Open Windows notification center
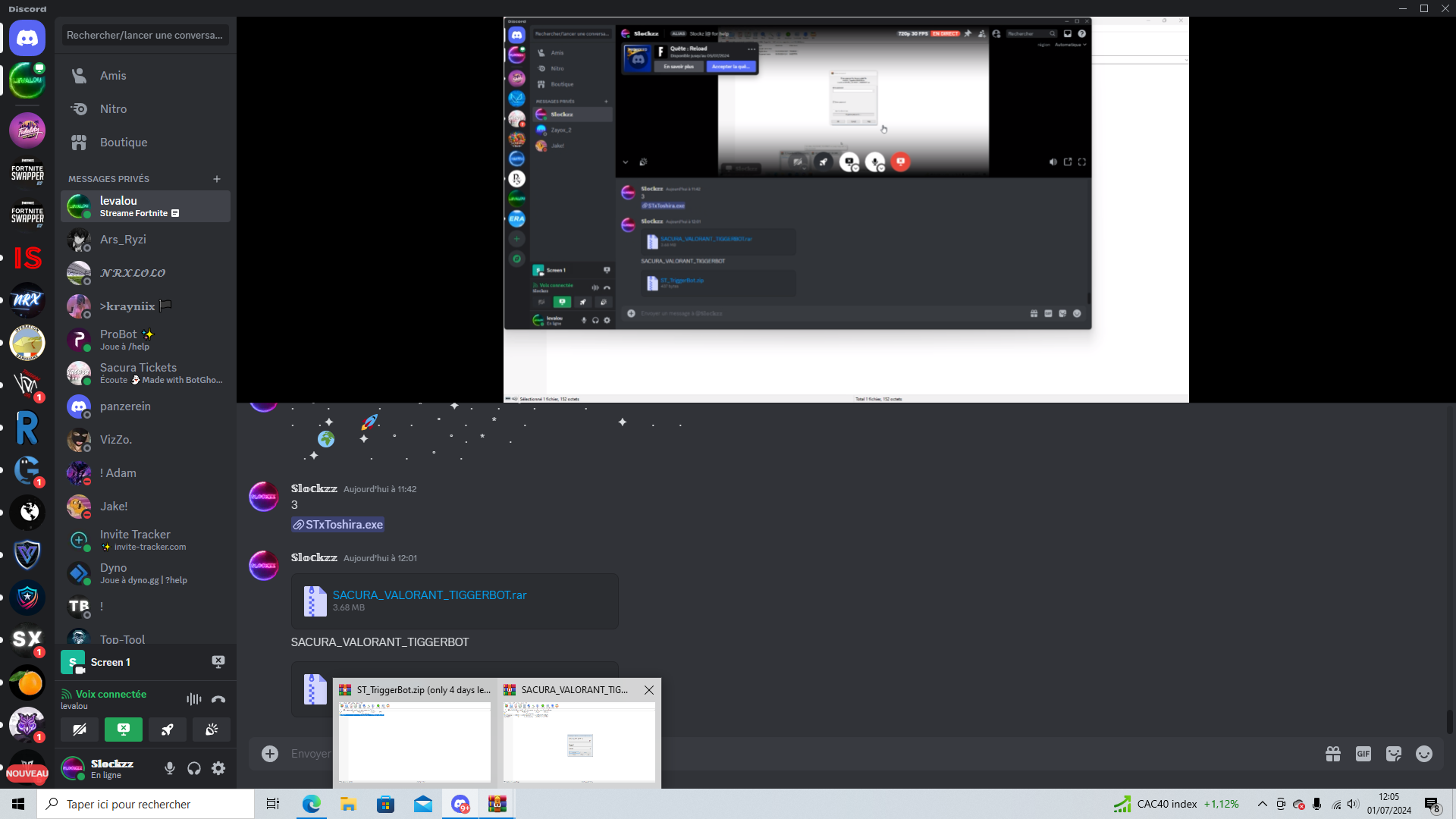This screenshot has height=819, width=1456. pos(1432,804)
